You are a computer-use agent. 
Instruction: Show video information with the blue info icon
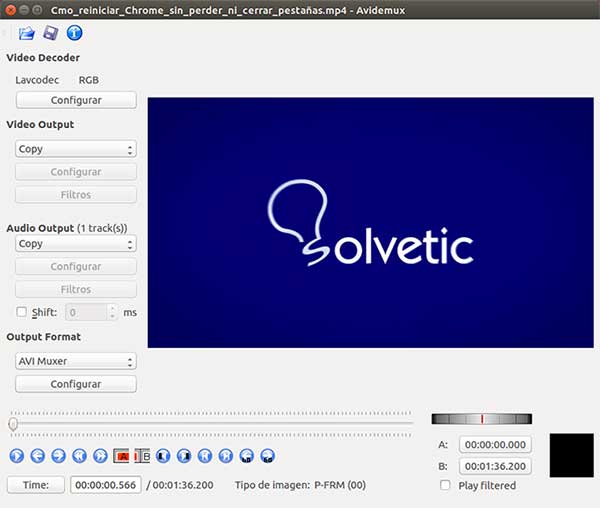coord(74,33)
